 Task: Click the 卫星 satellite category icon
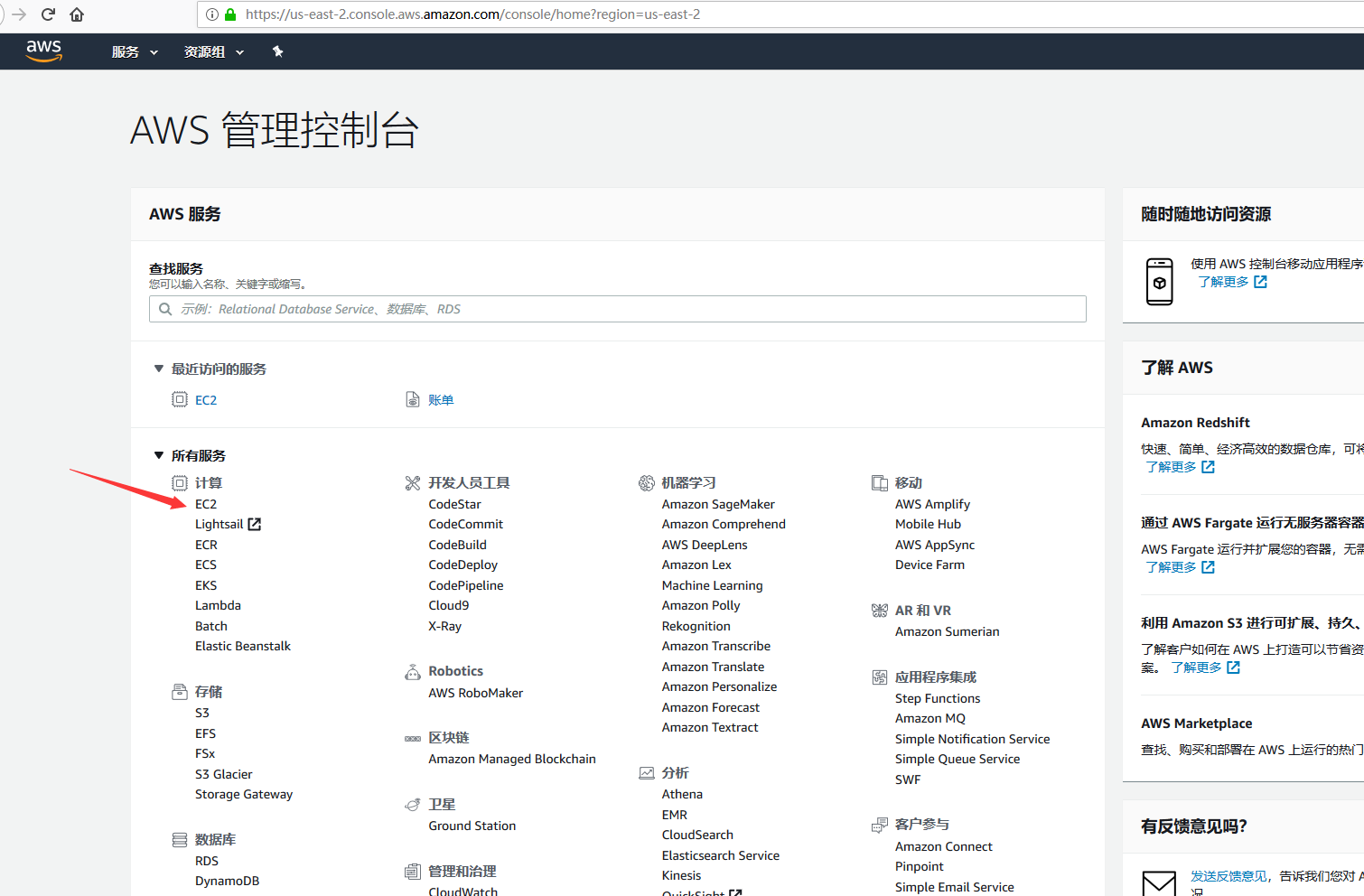(413, 804)
